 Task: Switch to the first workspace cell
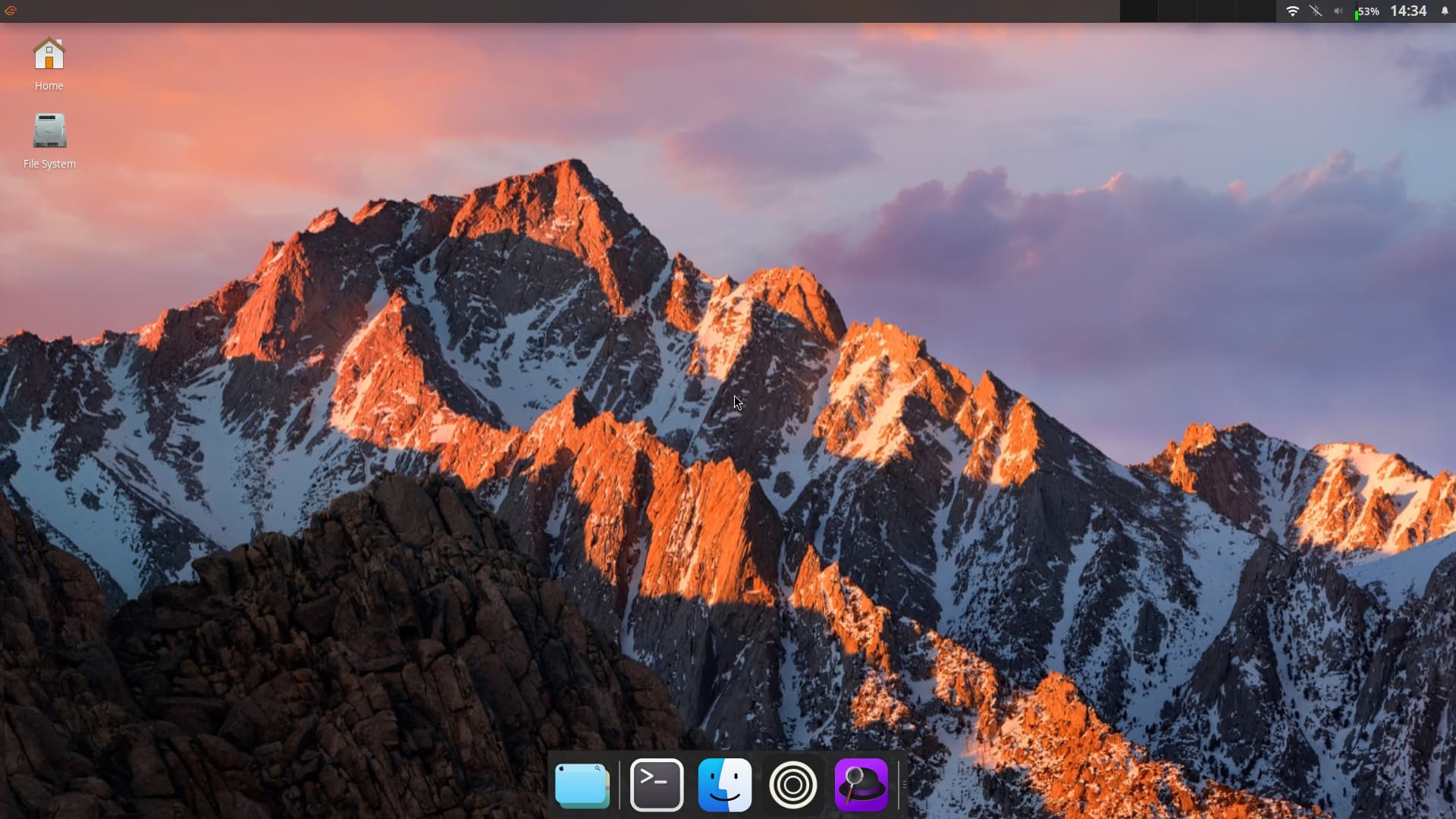coord(1140,11)
